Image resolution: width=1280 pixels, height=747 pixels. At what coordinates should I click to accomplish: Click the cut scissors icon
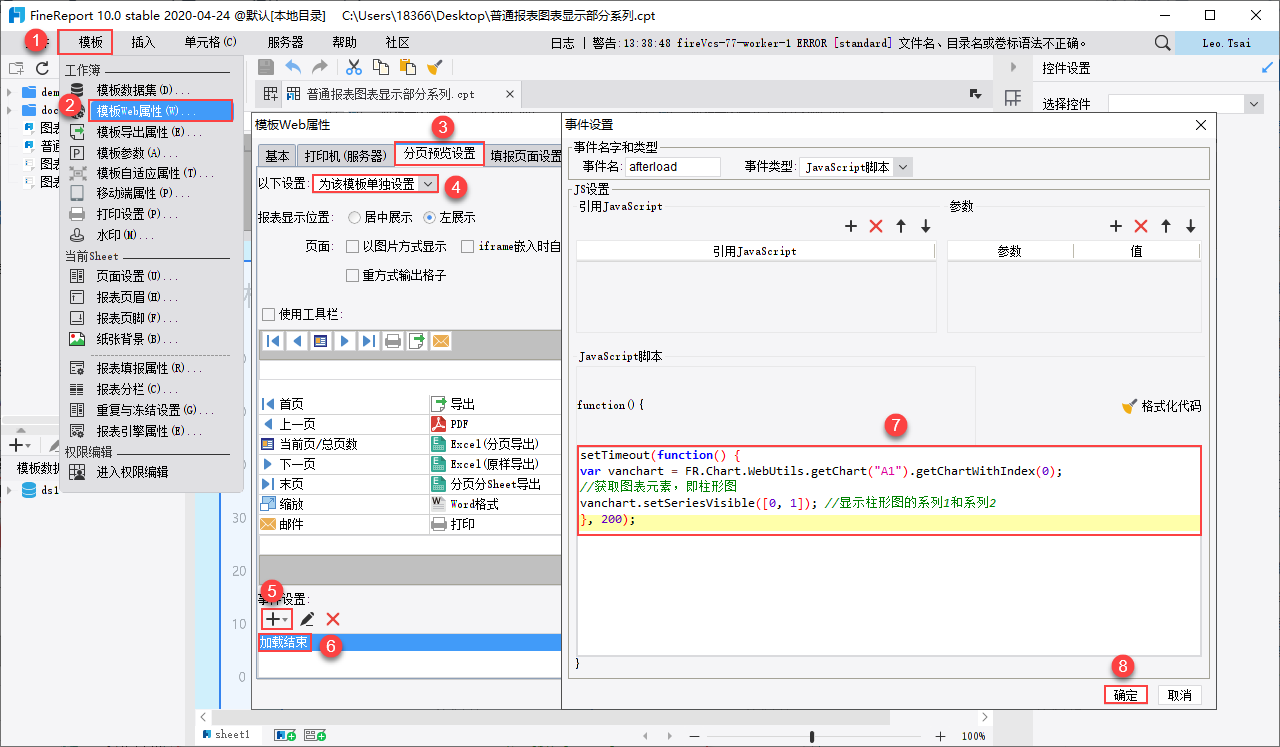[x=354, y=67]
